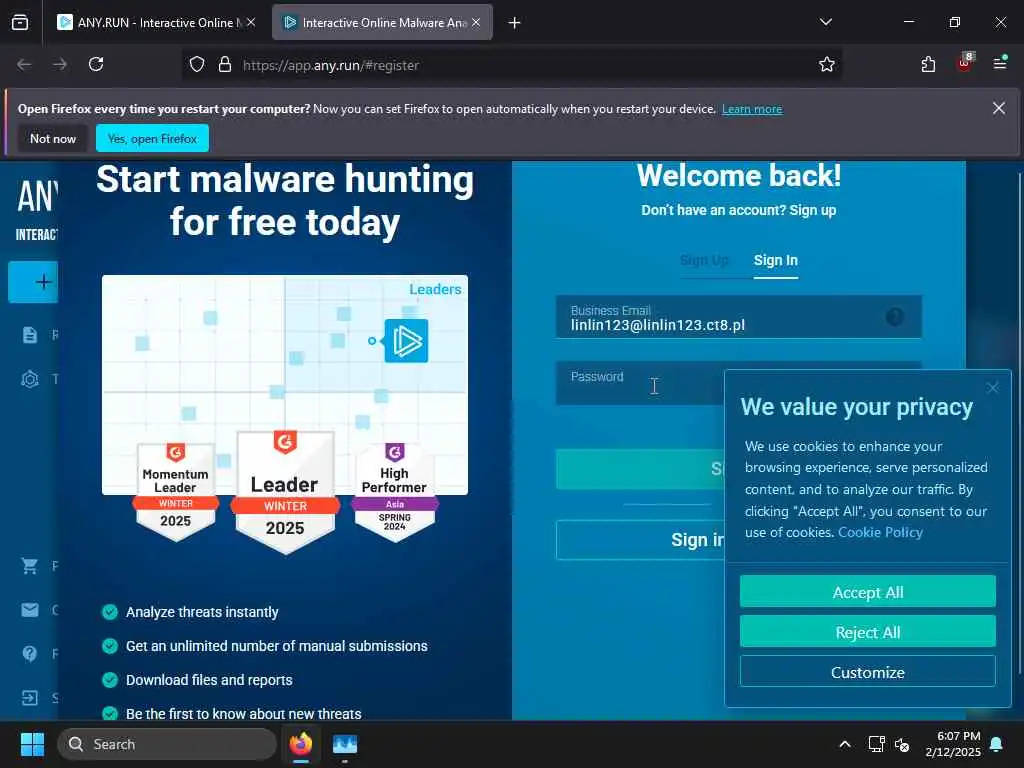The width and height of the screenshot is (1024, 768).
Task: Go back to the previous page
Action: (24, 64)
